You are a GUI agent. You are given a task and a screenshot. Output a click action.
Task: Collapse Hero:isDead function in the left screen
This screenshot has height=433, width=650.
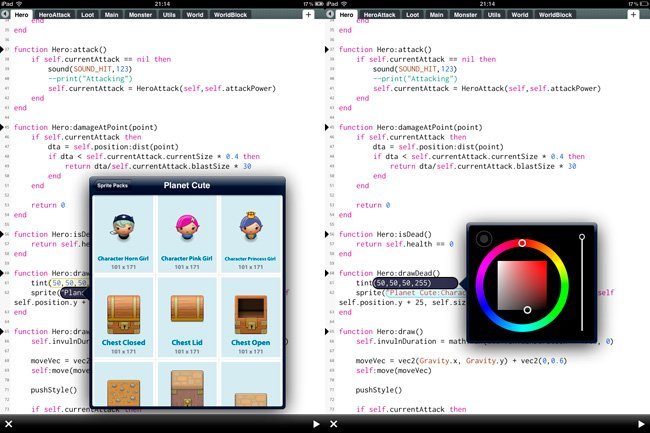pos(2,234)
